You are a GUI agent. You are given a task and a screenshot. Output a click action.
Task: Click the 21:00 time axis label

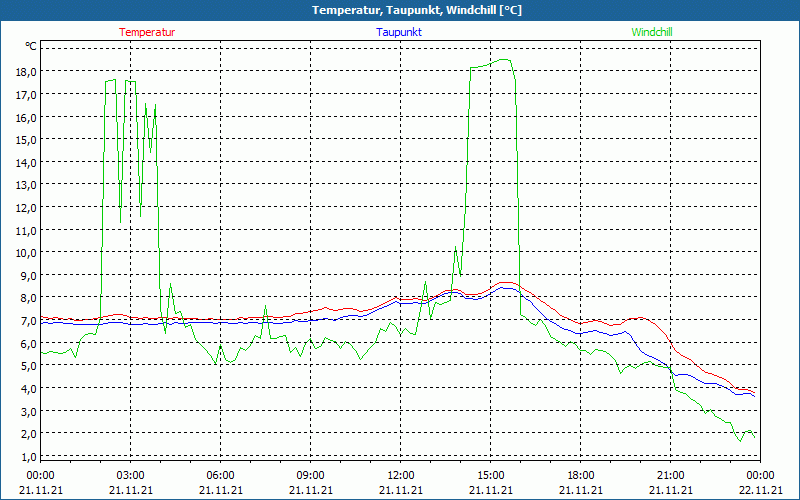(x=670, y=476)
